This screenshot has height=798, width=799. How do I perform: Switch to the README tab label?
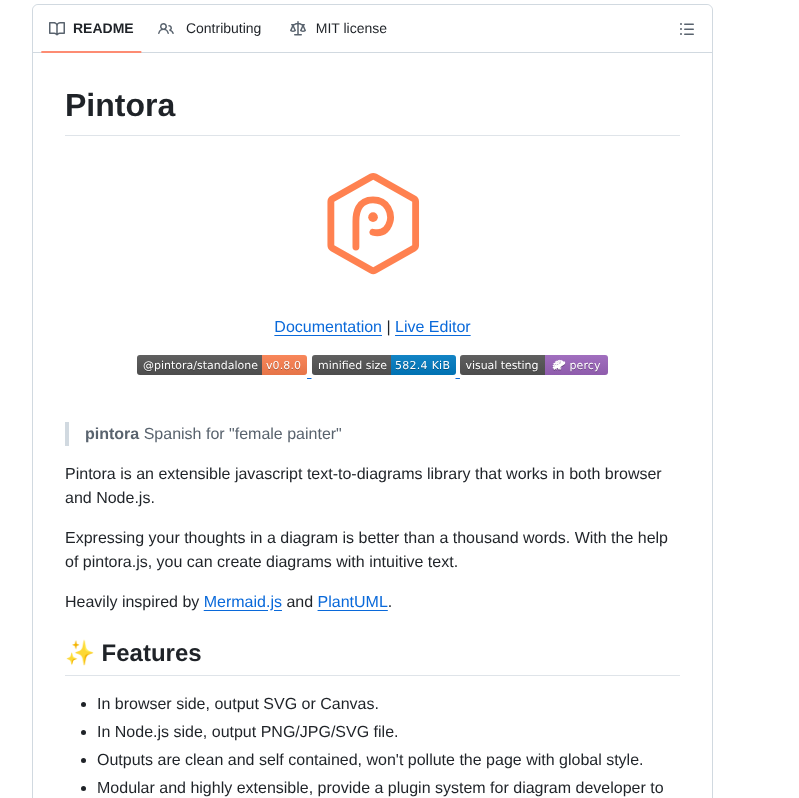point(103,29)
